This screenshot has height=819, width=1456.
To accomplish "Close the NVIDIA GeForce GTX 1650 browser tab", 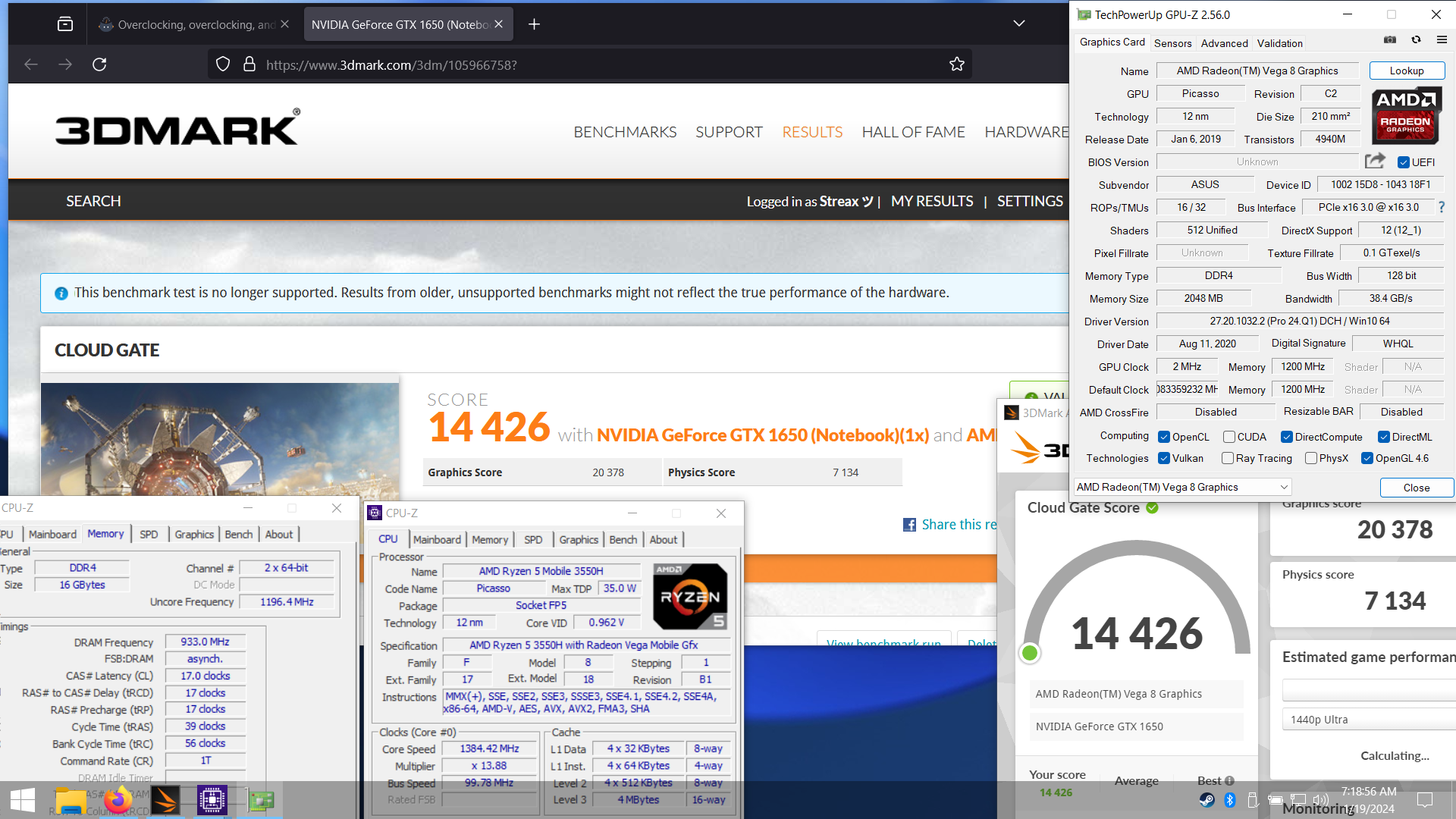I will [498, 24].
